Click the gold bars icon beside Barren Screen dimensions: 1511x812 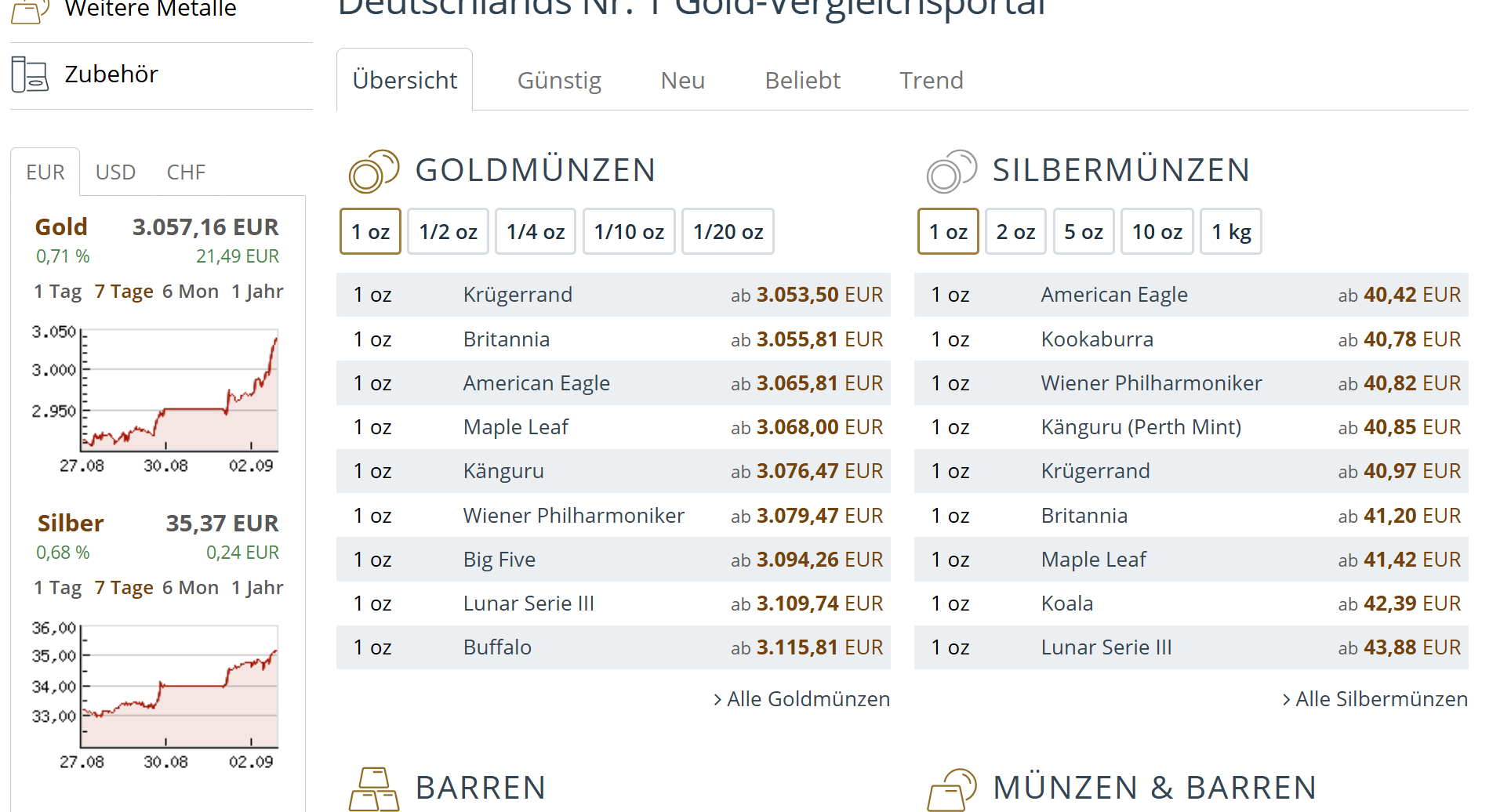[374, 788]
